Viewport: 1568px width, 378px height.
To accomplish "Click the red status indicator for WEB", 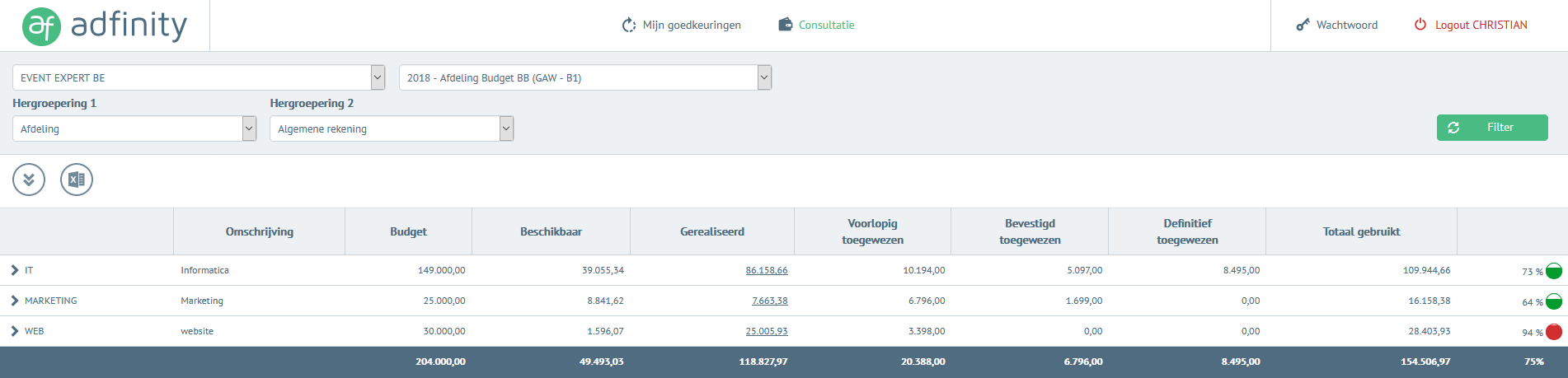I will tap(1553, 332).
